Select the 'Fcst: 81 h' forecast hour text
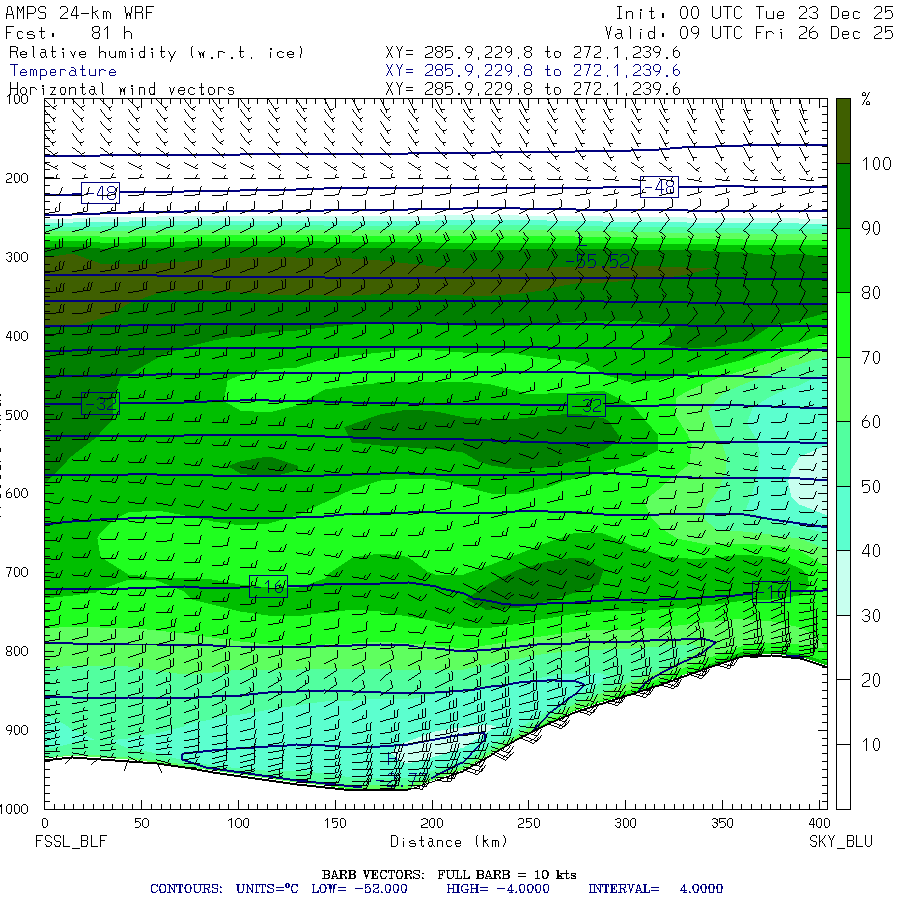Screen dimensions: 900x900 [69, 33]
